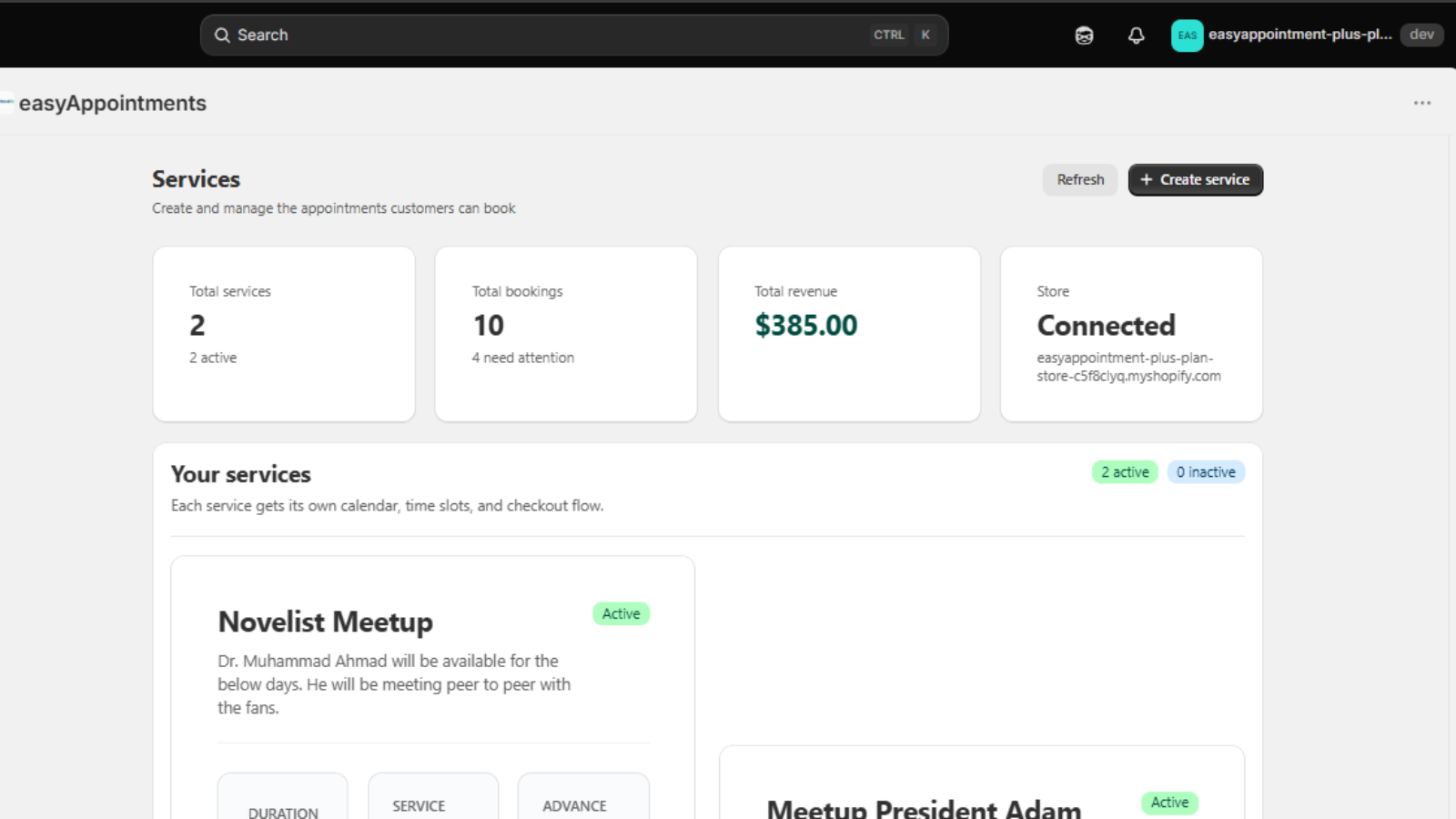Image resolution: width=1456 pixels, height=819 pixels.
Task: Open the Total bookings card
Action: 566,334
